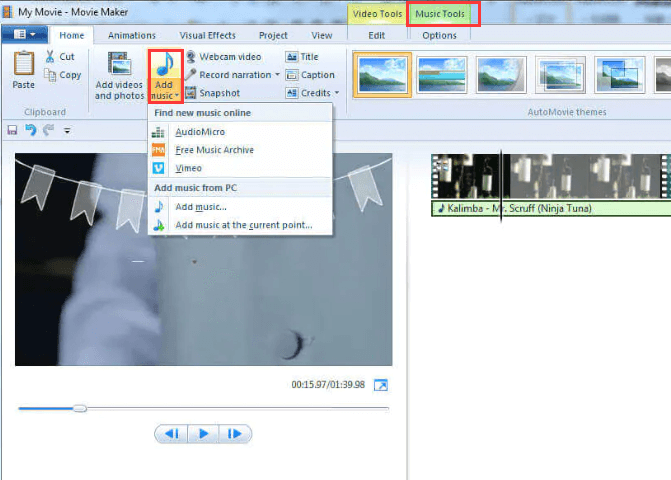Screen dimensions: 671x480
Task: Add a Caption to the clip
Action: pyautogui.click(x=310, y=75)
